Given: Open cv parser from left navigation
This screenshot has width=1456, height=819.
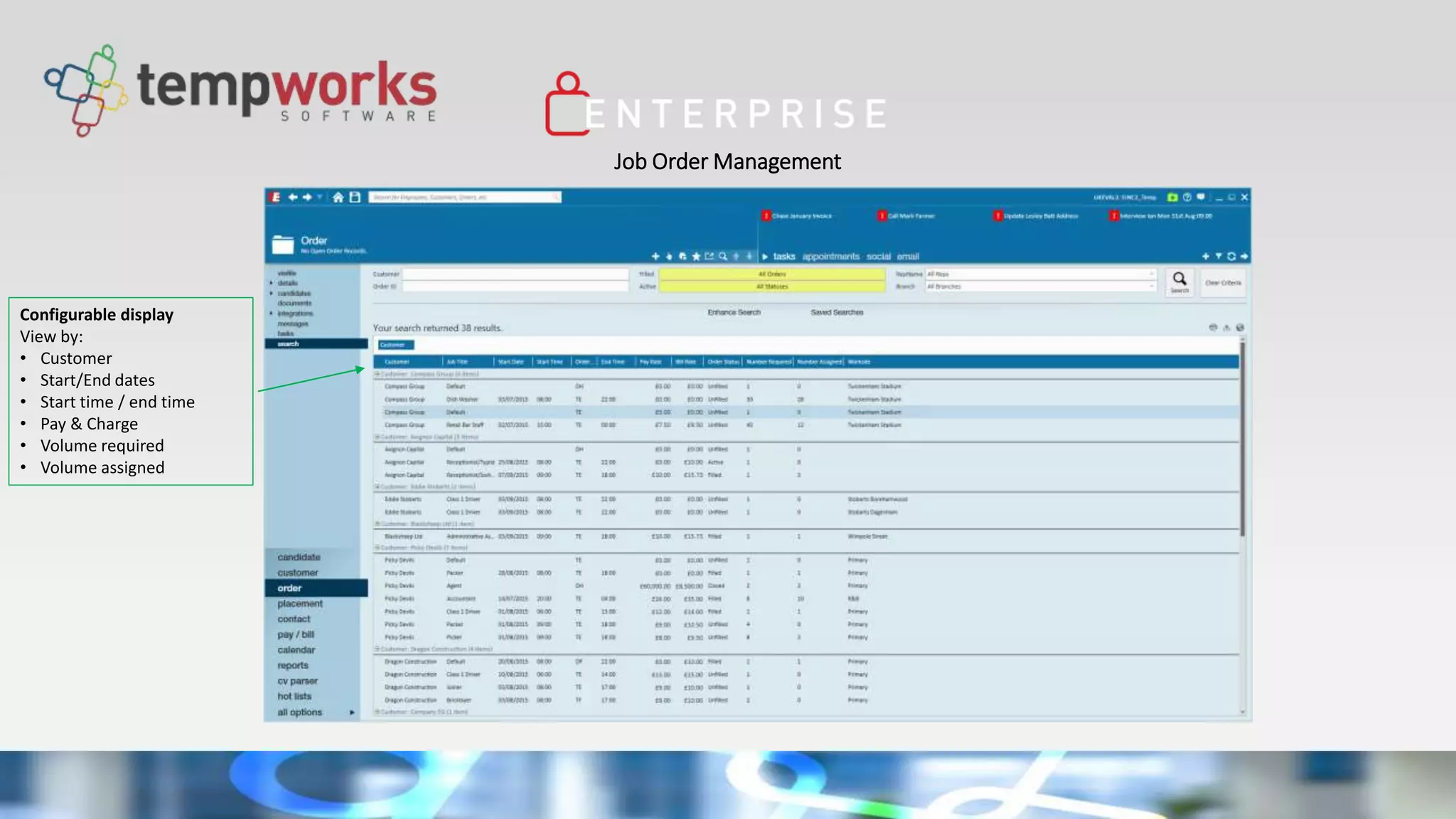Looking at the screenshot, I should pyautogui.click(x=298, y=681).
